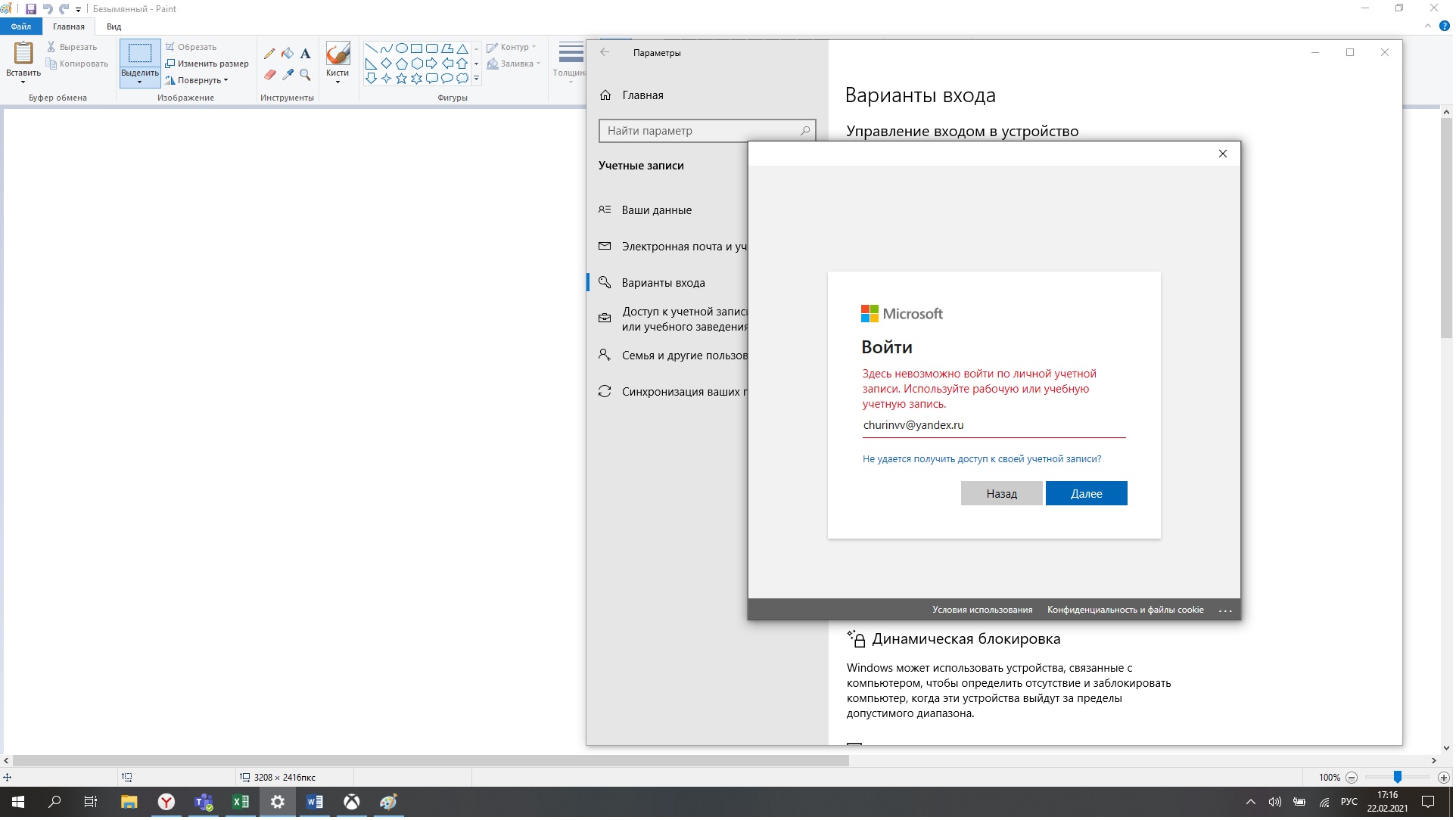This screenshot has width=1456, height=820.
Task: Click the Далее button in sign-in dialog
Action: (x=1088, y=494)
